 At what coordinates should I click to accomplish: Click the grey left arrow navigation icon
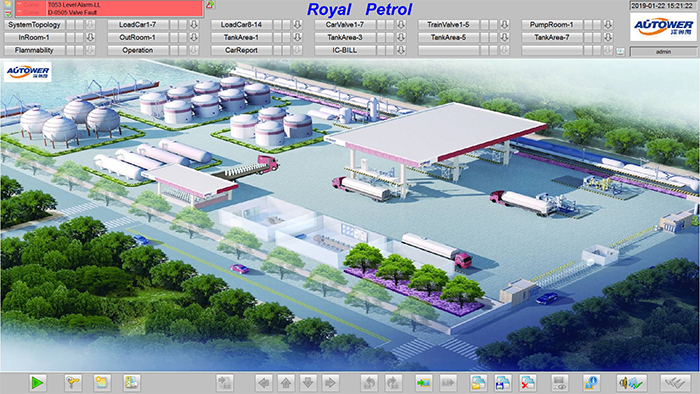263,383
